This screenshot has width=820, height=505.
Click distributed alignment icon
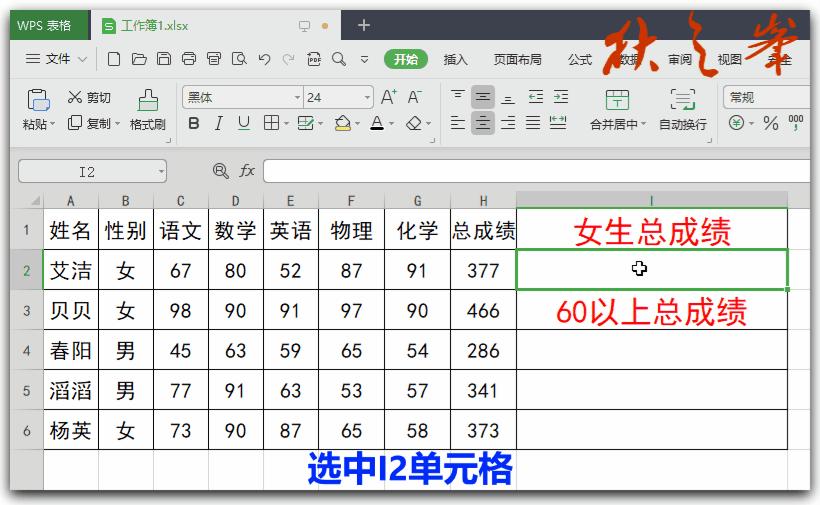click(558, 123)
